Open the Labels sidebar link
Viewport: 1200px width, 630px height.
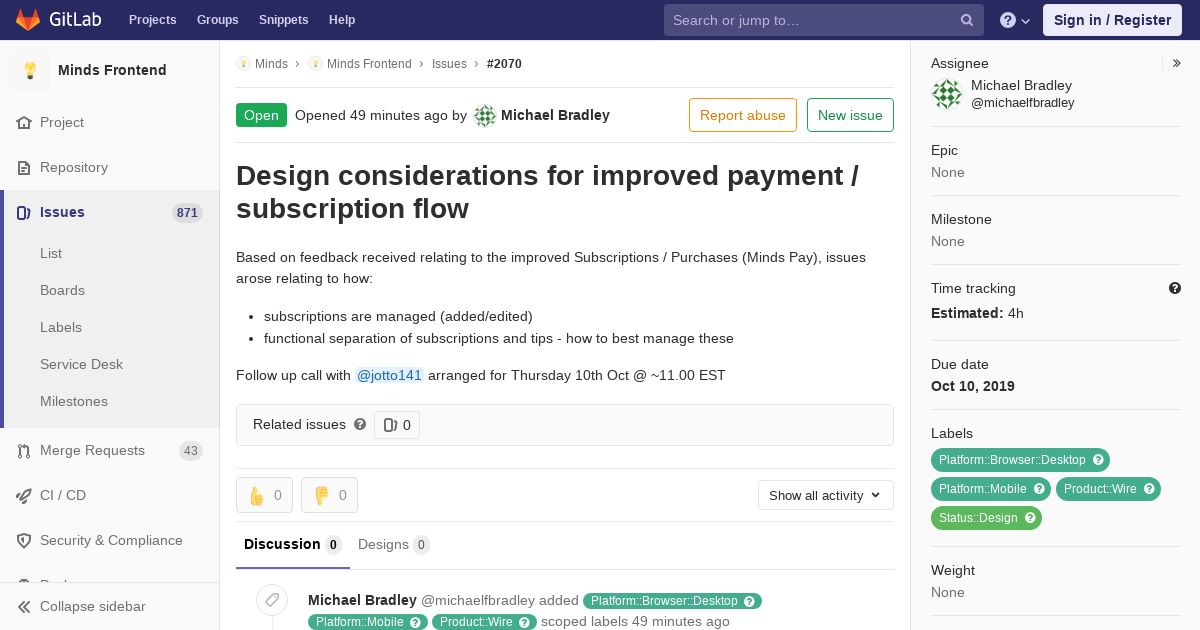(61, 327)
